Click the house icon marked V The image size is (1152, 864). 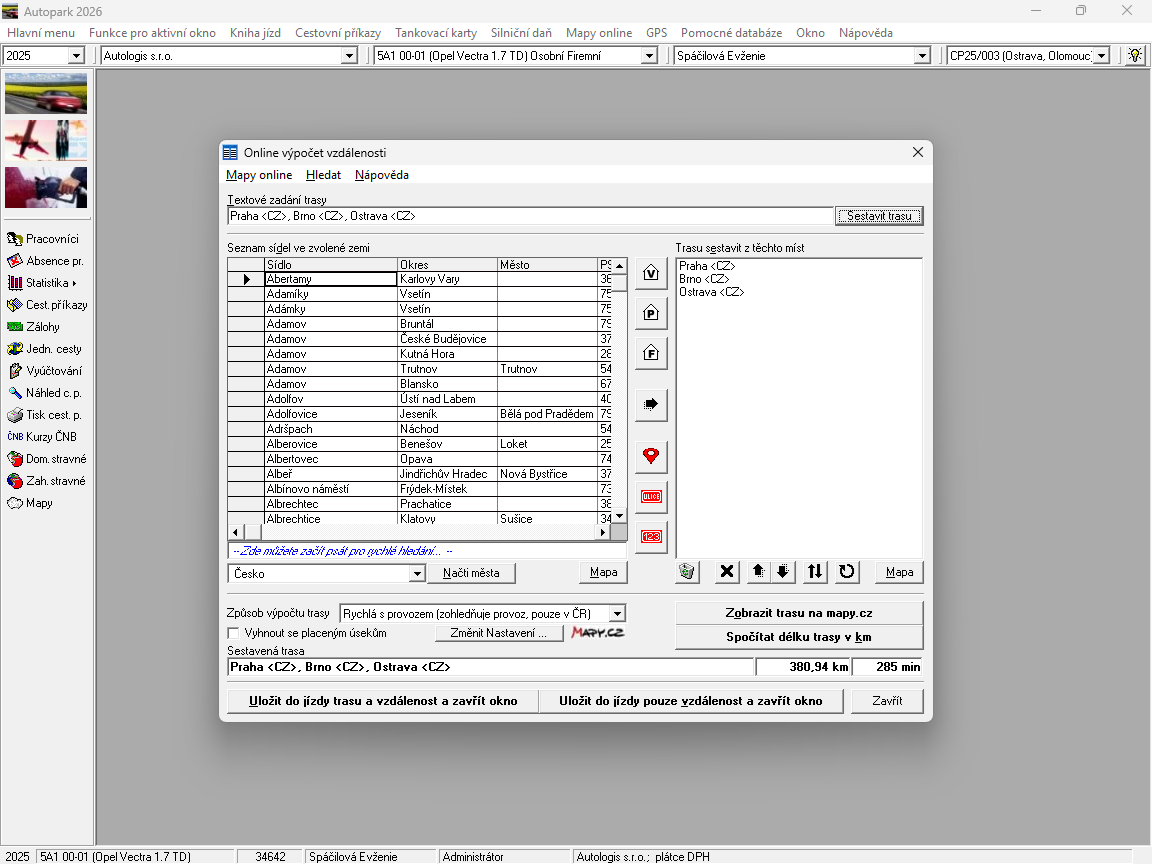[651, 273]
